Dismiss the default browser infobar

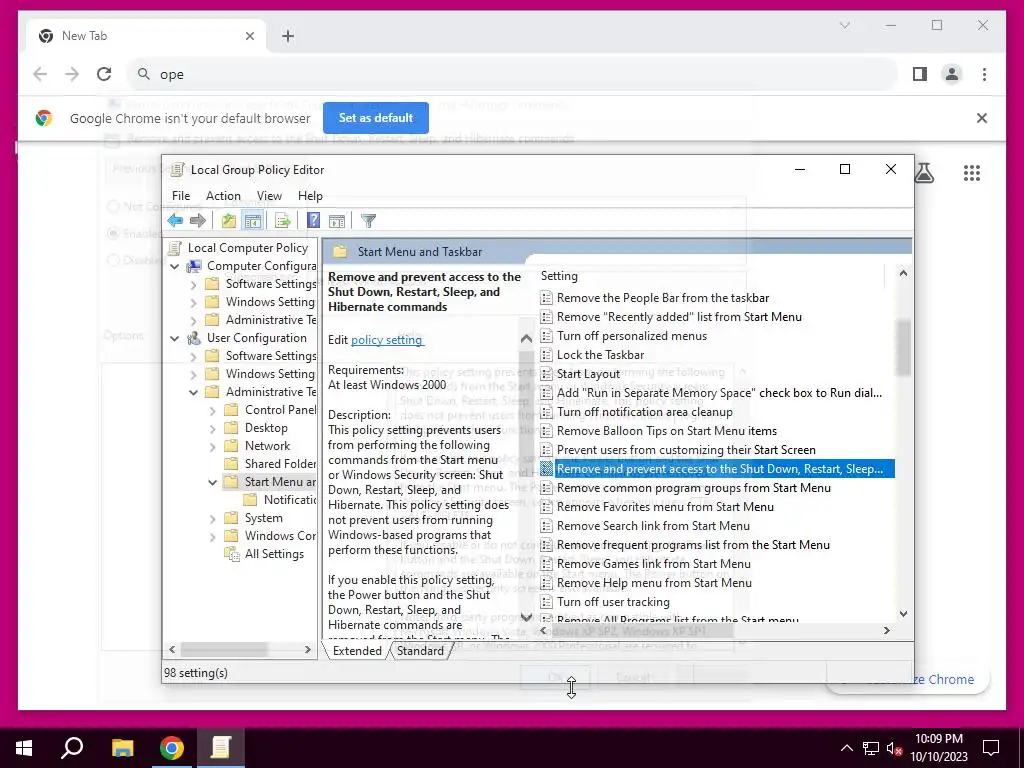point(982,118)
